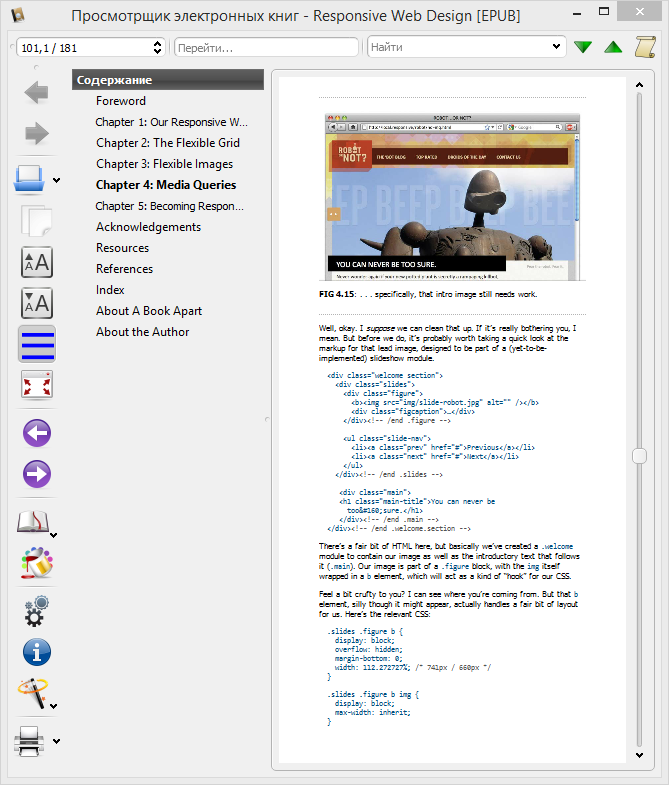669x785 pixels.
Task: Click the robot website figure image
Action: pos(452,197)
